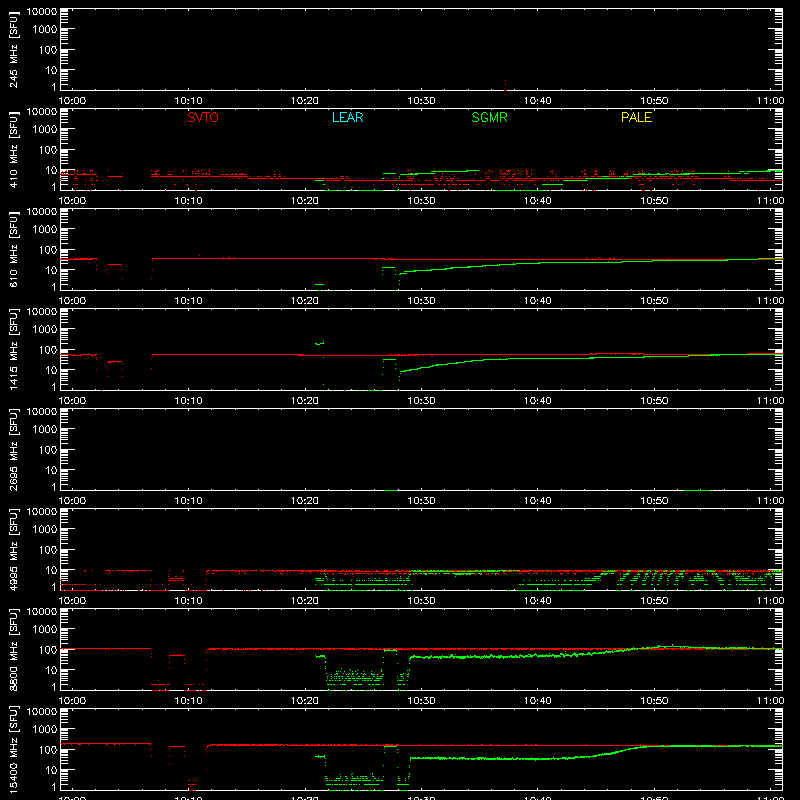Screen dimensions: 800x800
Task: Select the 4995 MHz [SFU] axis title
Action: pos(13,549)
